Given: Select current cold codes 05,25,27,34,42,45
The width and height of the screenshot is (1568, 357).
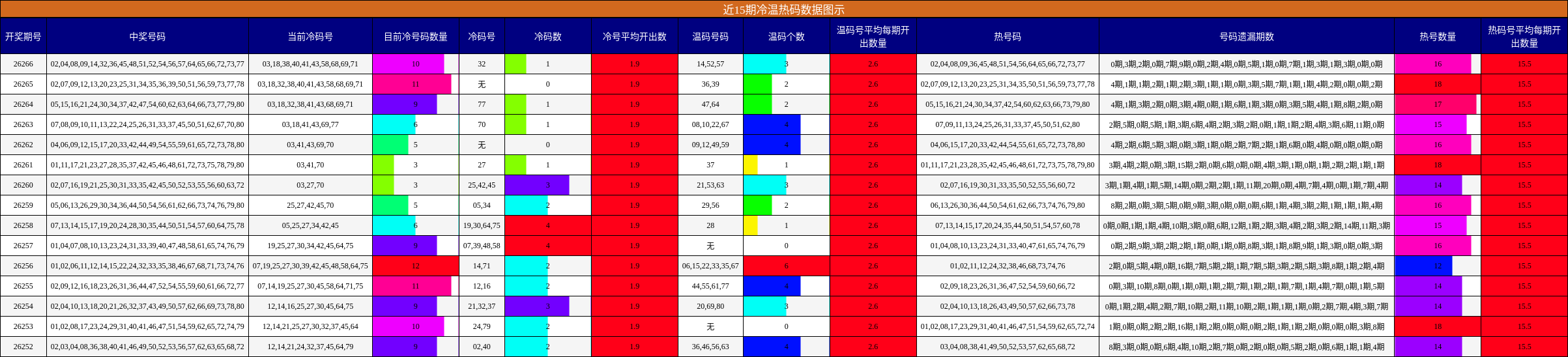Looking at the screenshot, I should tap(310, 225).
